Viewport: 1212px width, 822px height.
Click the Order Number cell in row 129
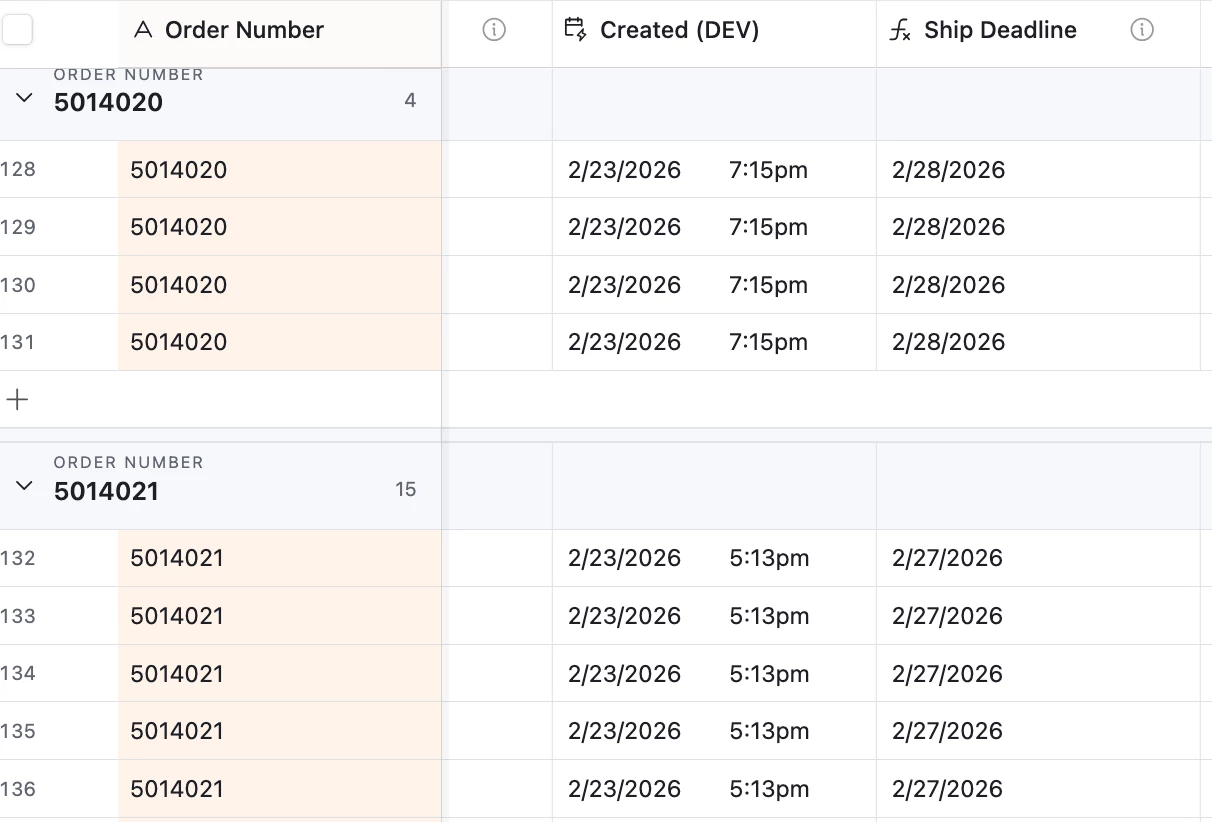(279, 227)
